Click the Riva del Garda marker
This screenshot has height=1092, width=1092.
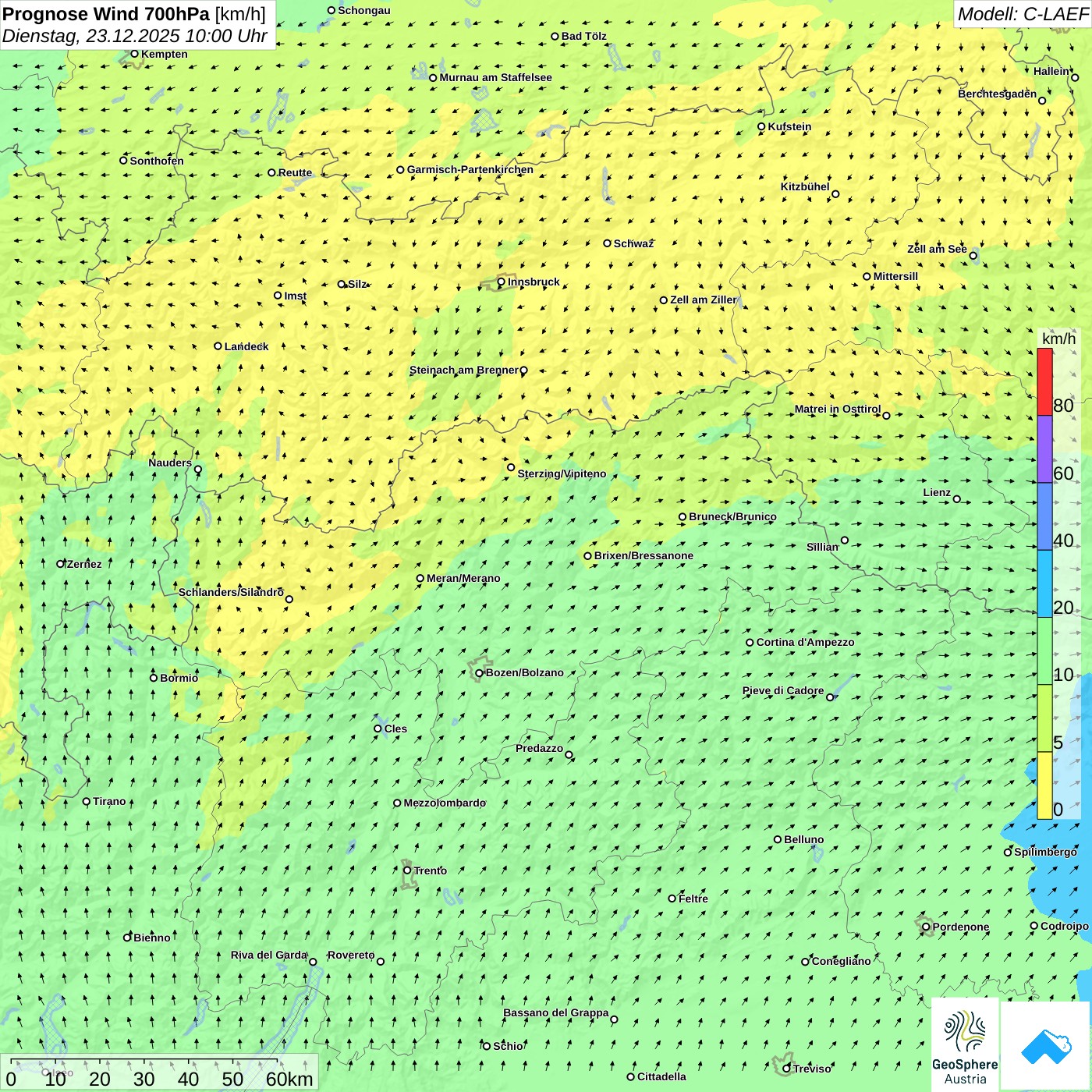pos(313,962)
